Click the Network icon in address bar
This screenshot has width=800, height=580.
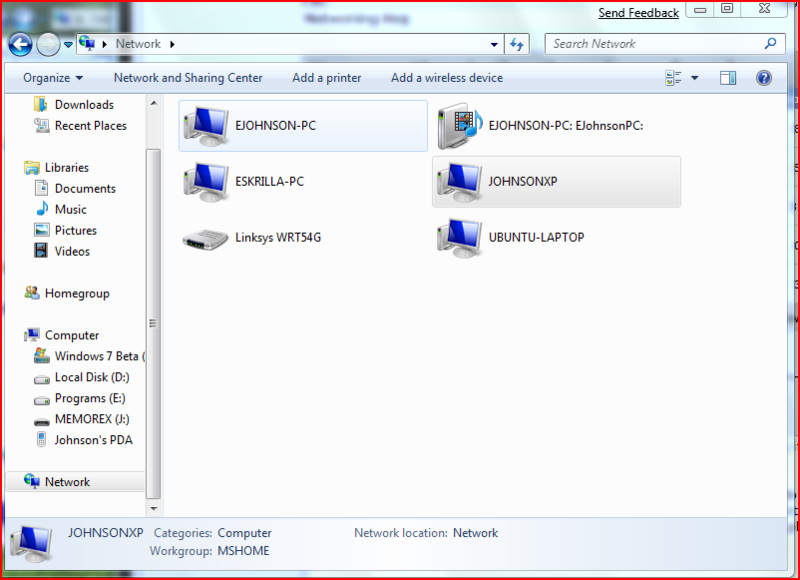(87, 44)
